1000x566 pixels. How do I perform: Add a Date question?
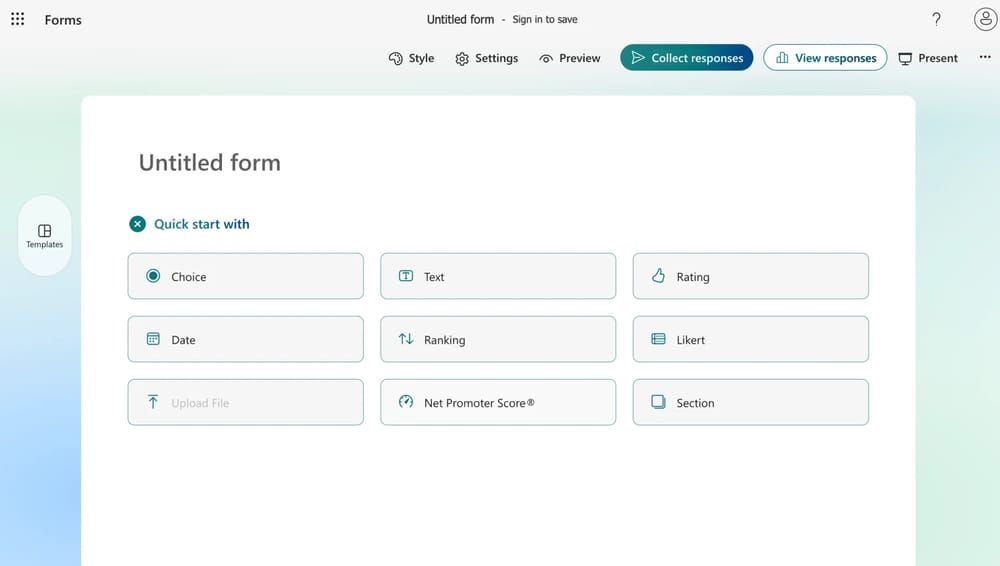(245, 339)
